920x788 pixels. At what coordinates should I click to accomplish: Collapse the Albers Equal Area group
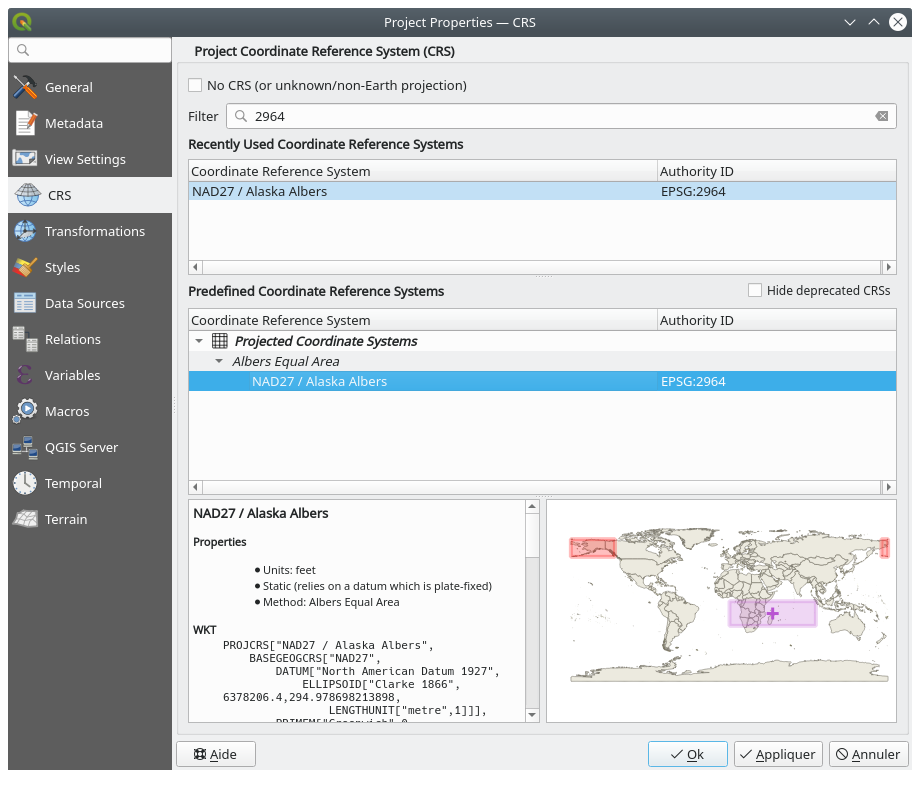[x=219, y=361]
